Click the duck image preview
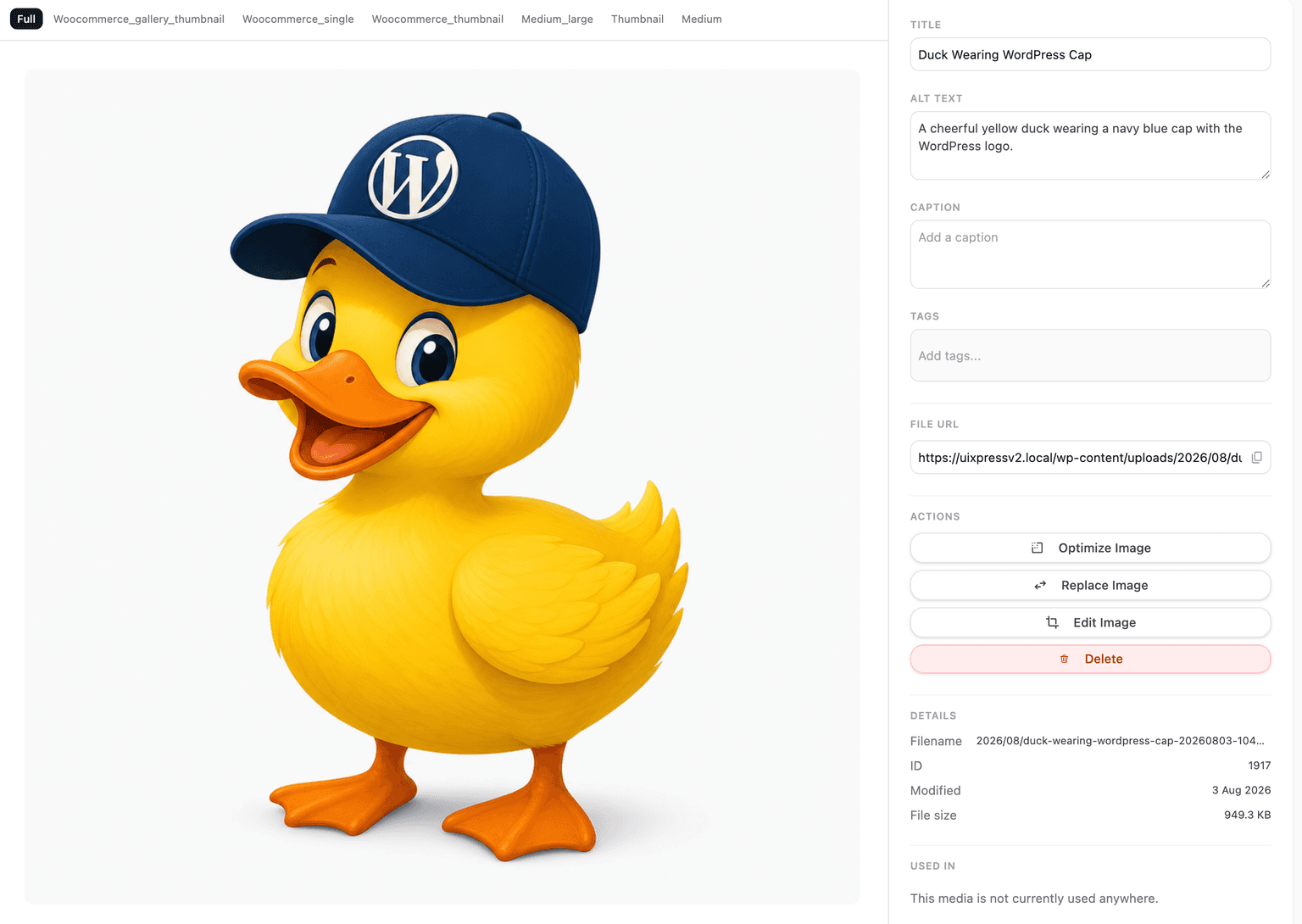Viewport: 1302px width, 924px height. 442,487
